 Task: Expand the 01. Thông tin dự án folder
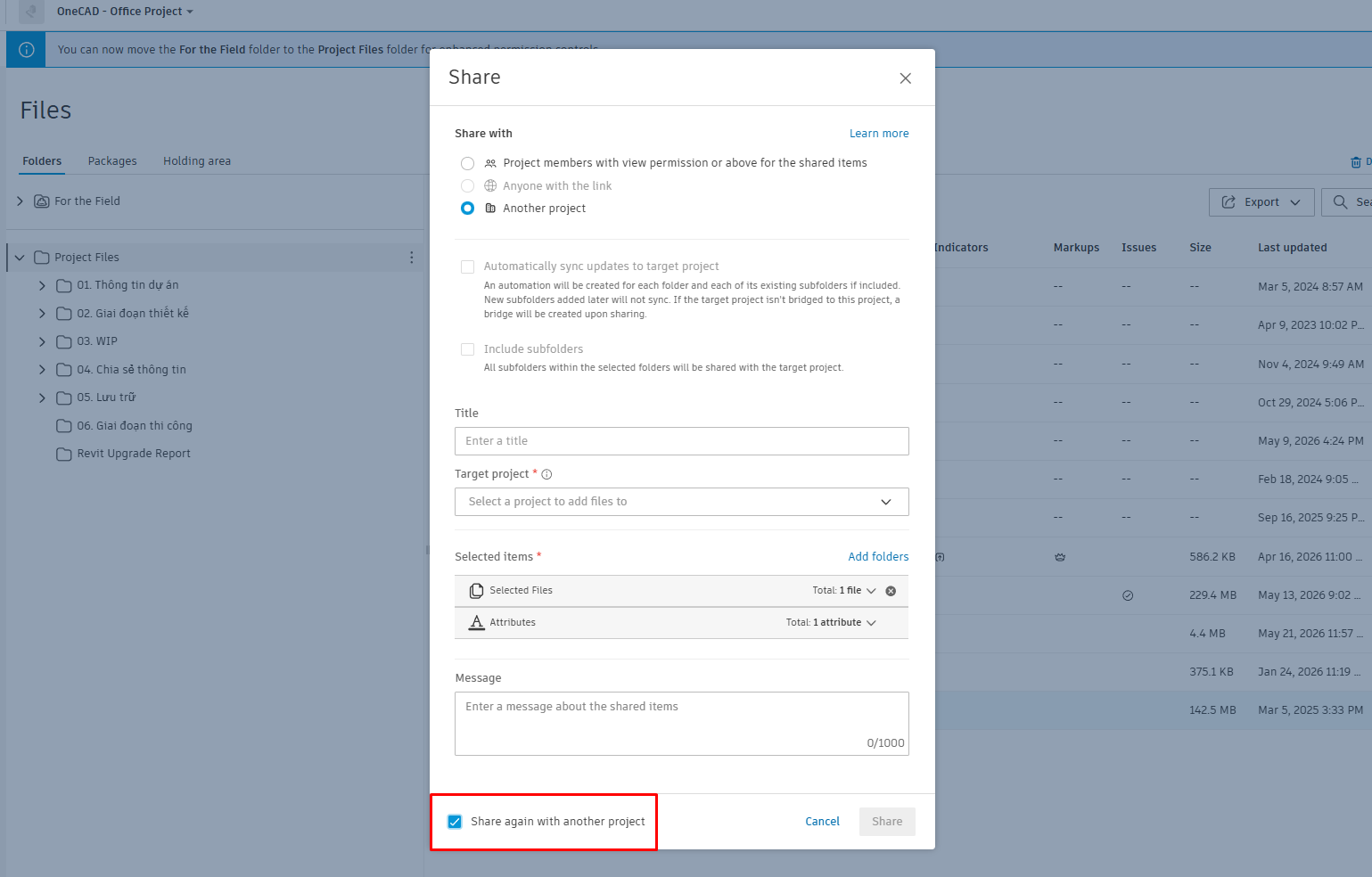(x=42, y=286)
